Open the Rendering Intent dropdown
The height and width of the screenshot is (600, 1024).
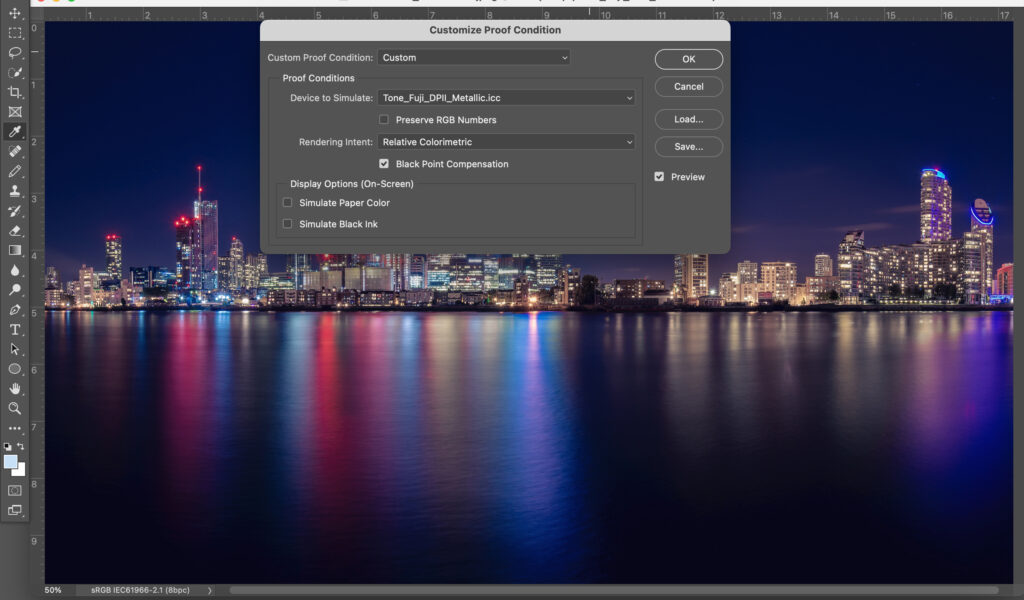click(x=506, y=142)
